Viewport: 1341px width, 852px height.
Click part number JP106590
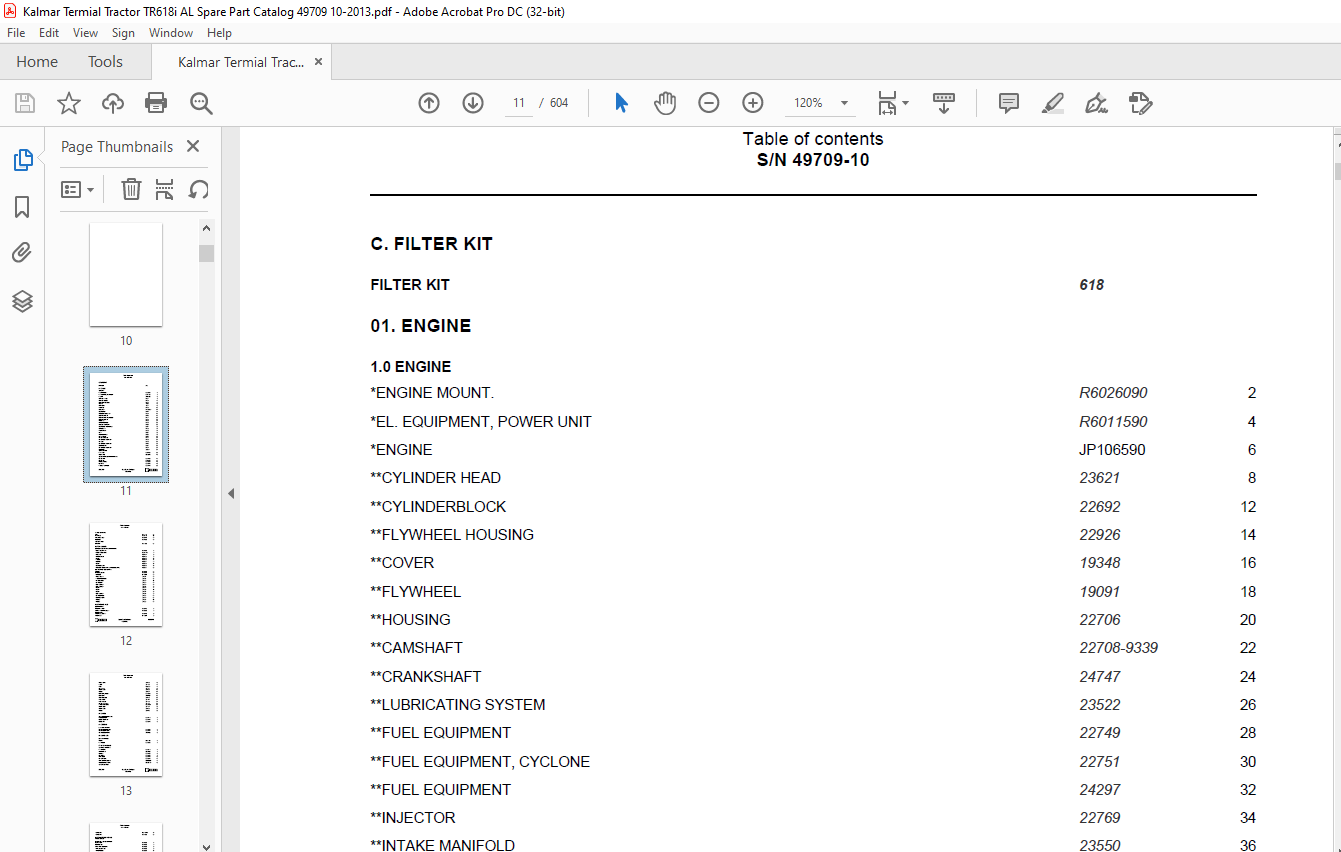point(1112,450)
